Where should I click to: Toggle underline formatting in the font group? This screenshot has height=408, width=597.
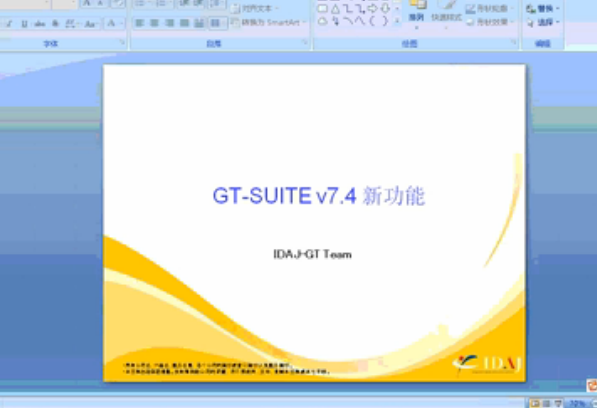pyautogui.click(x=24, y=24)
